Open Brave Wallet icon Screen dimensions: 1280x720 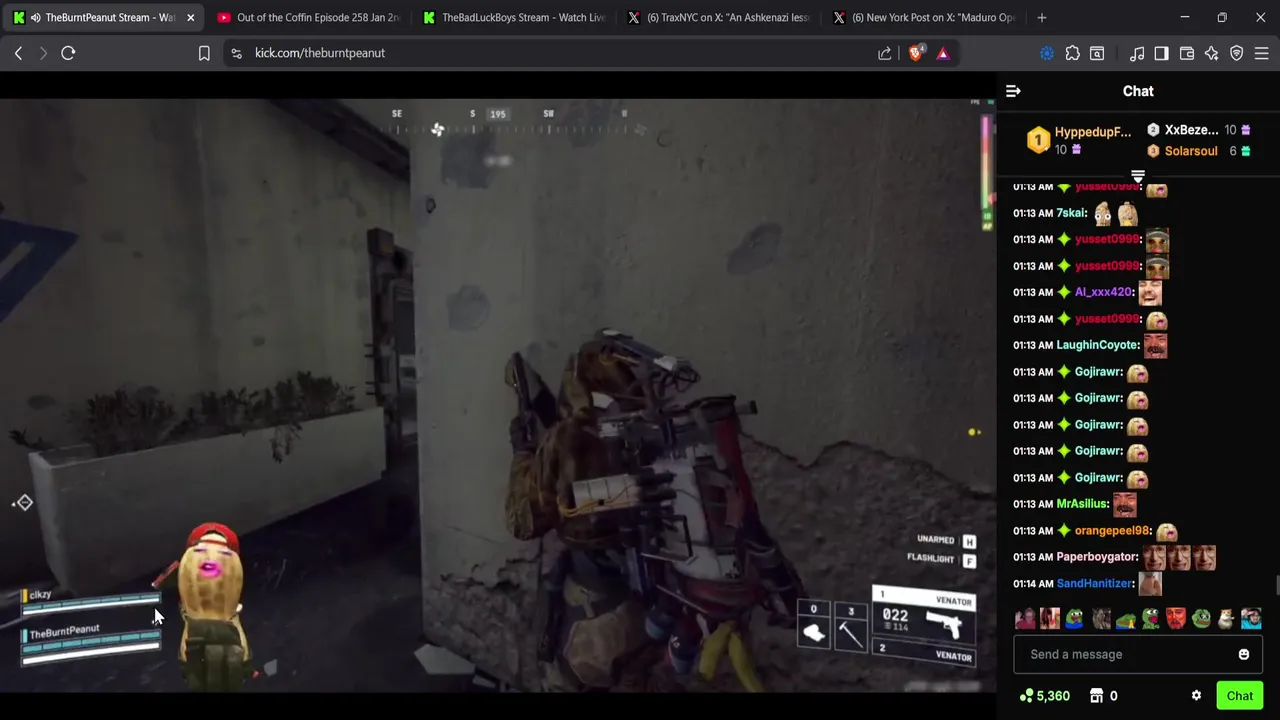tap(1187, 53)
